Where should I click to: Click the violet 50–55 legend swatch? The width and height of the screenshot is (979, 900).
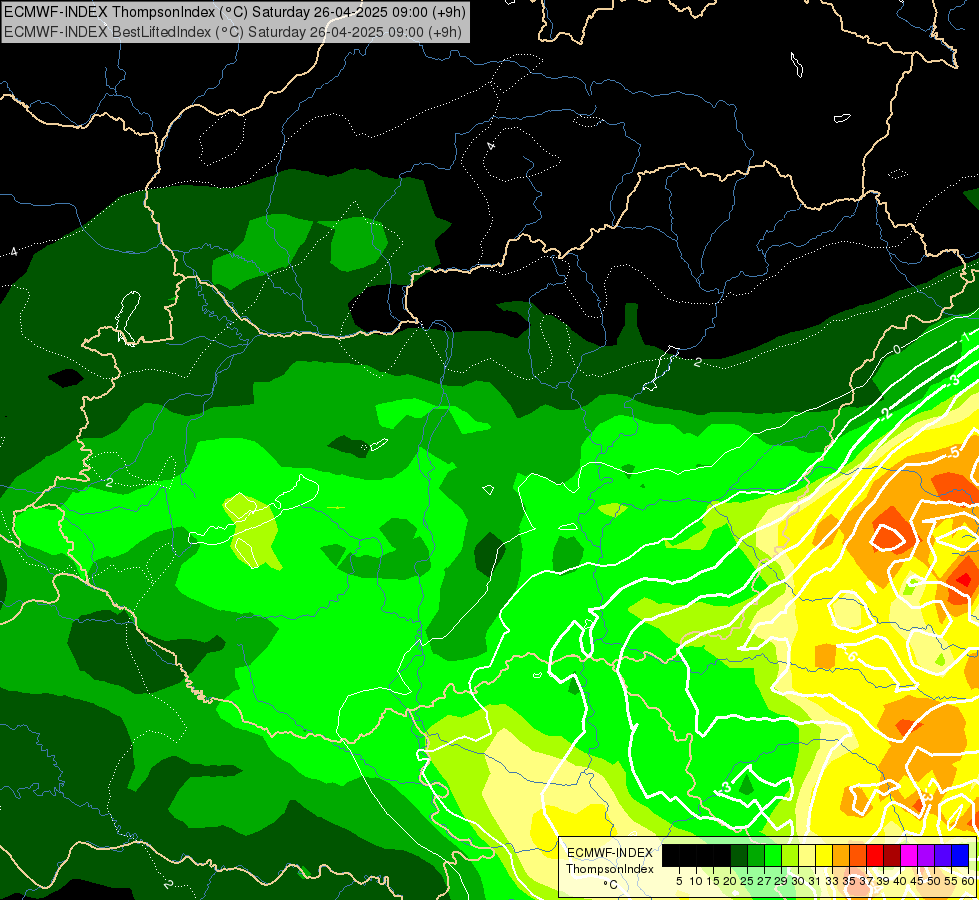(x=943, y=855)
